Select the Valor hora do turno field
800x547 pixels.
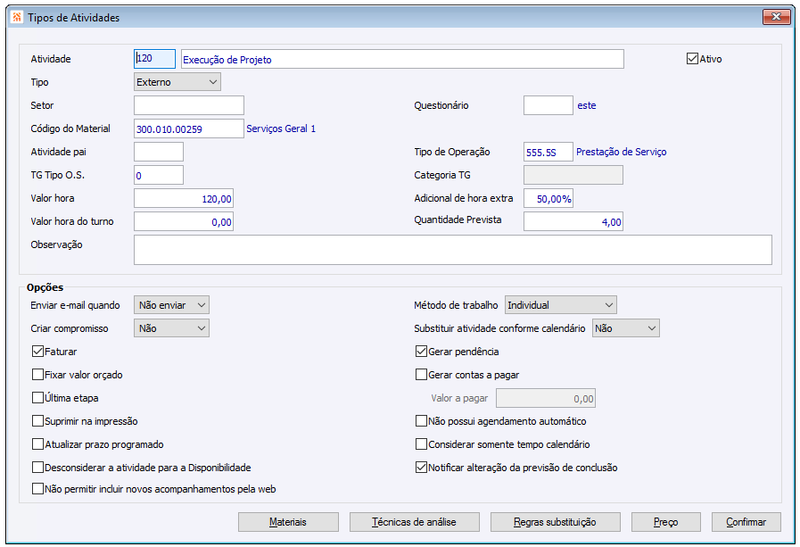pyautogui.click(x=184, y=221)
